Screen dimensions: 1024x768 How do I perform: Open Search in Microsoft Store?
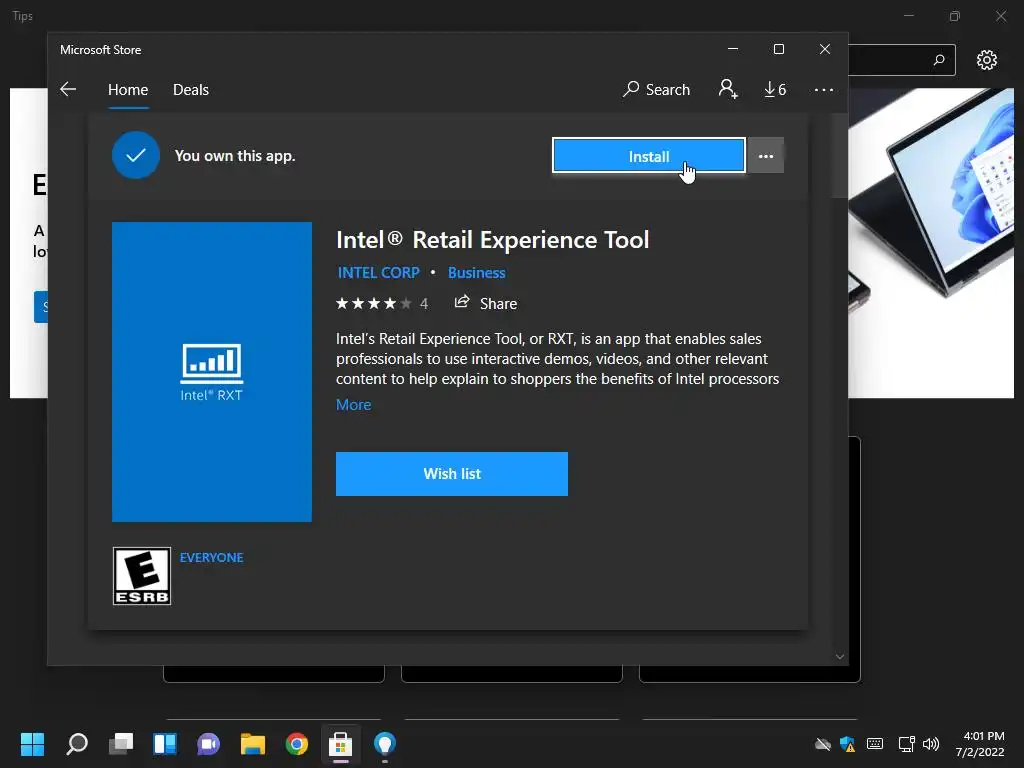coord(656,89)
